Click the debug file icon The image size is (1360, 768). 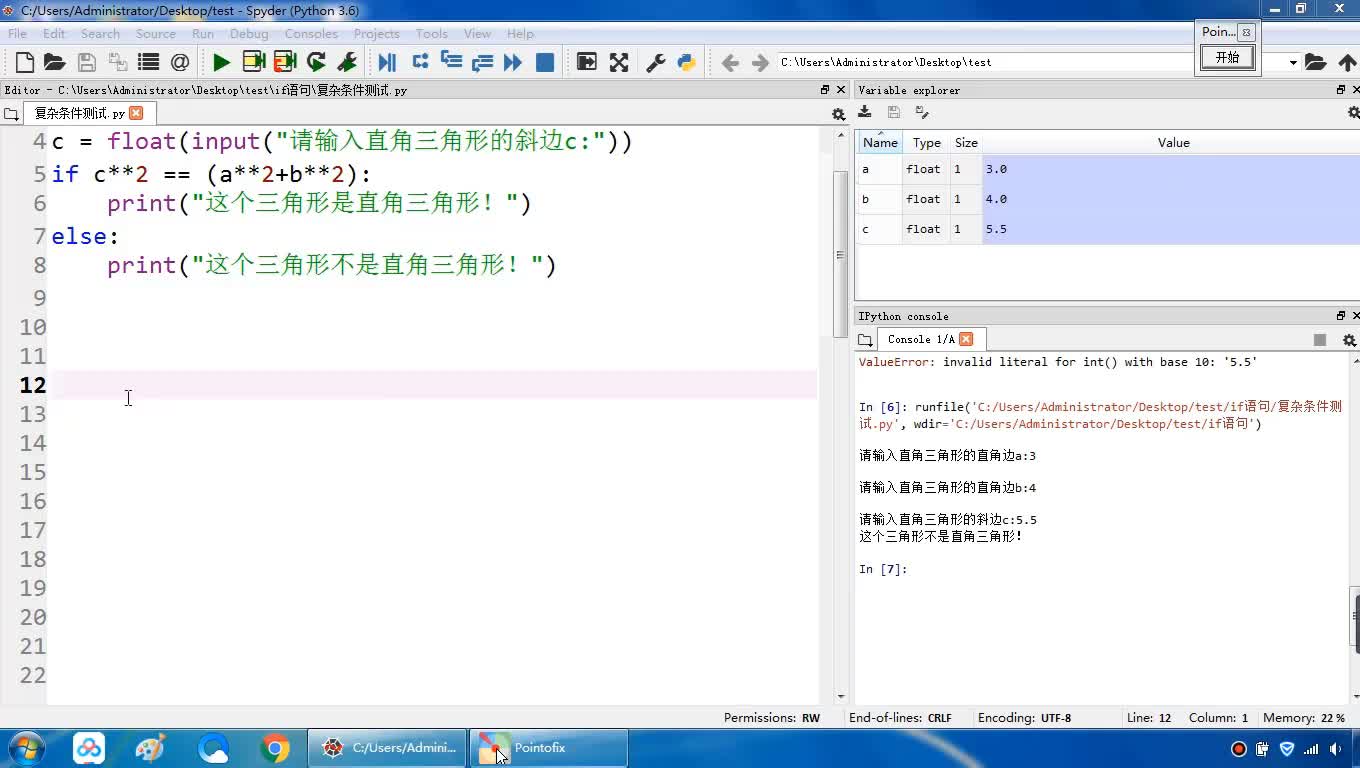click(x=387, y=62)
